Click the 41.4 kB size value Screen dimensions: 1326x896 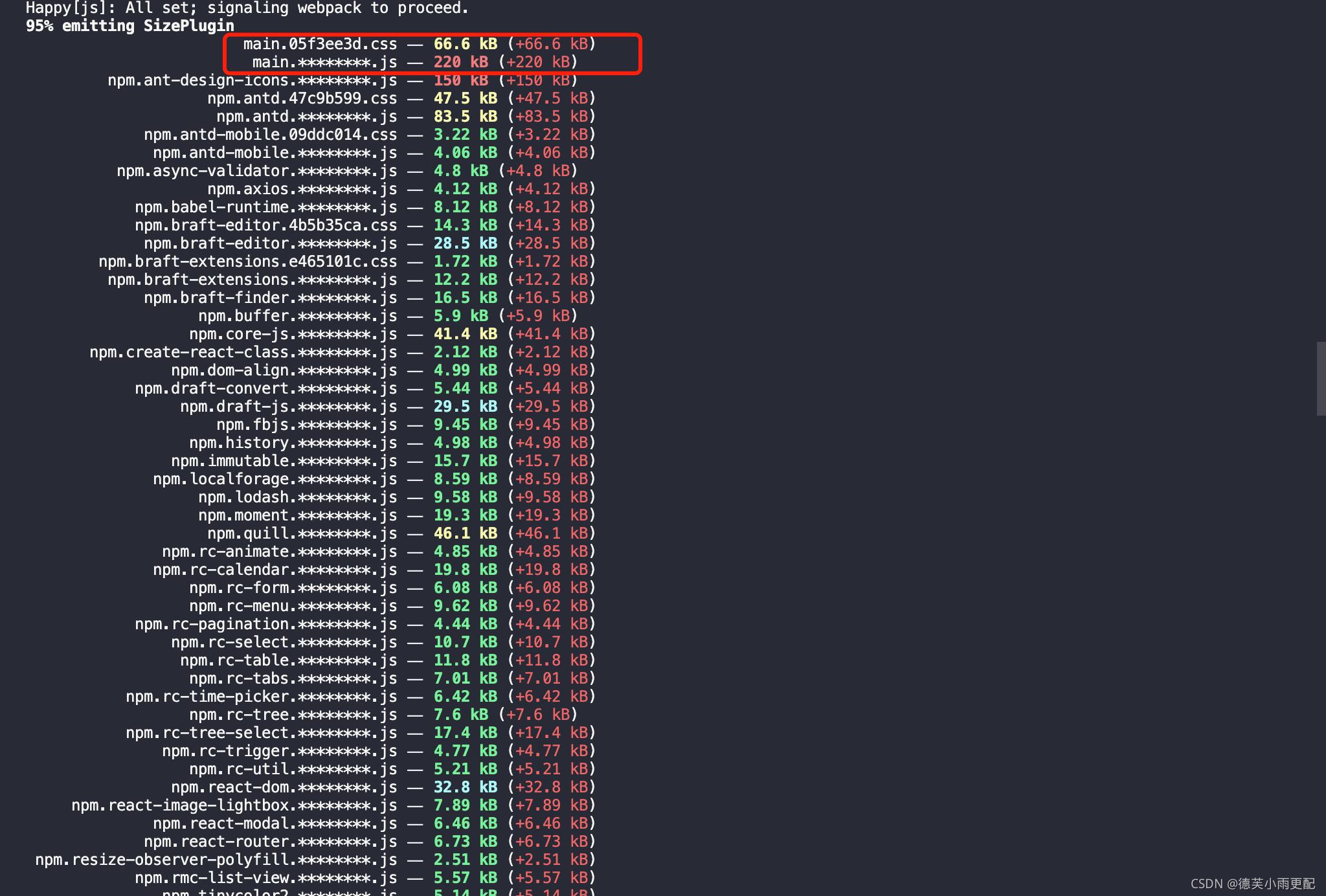point(466,334)
